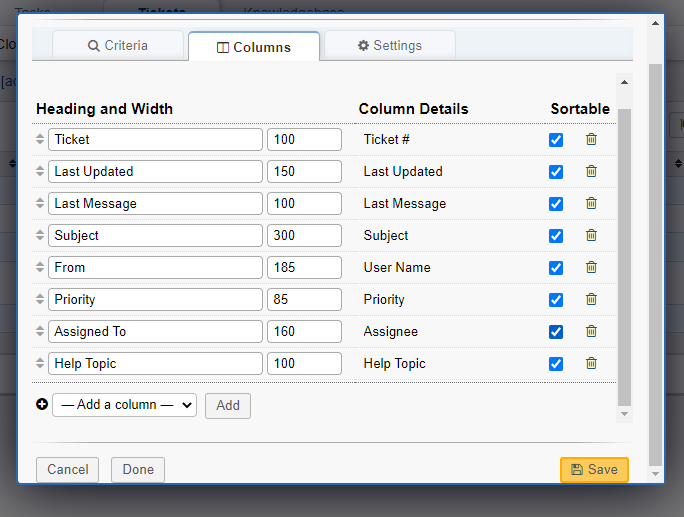Click the reorder handle for Assigned To
684x517 pixels.
(40, 332)
